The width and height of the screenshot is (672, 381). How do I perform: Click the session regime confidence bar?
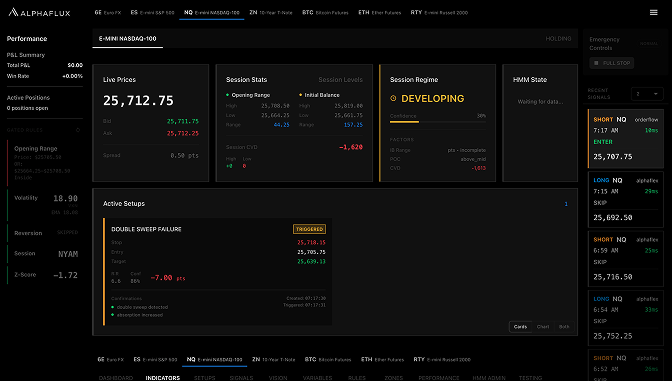click(x=438, y=122)
